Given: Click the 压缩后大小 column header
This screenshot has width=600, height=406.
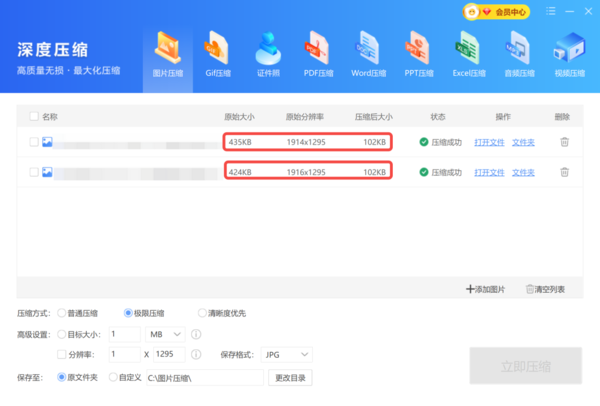Looking at the screenshot, I should (373, 117).
